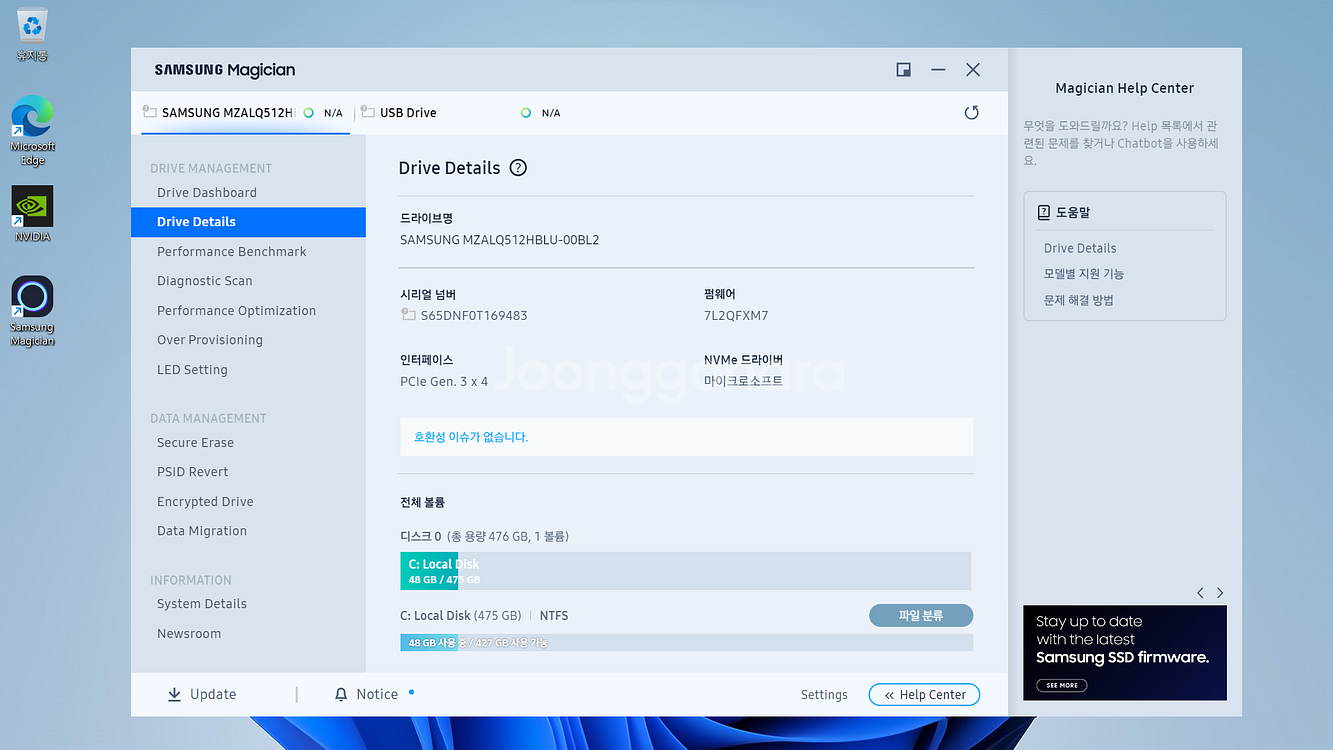Click the 디스크 0 capacity label
Image resolution: width=1333 pixels, height=750 pixels.
(485, 537)
